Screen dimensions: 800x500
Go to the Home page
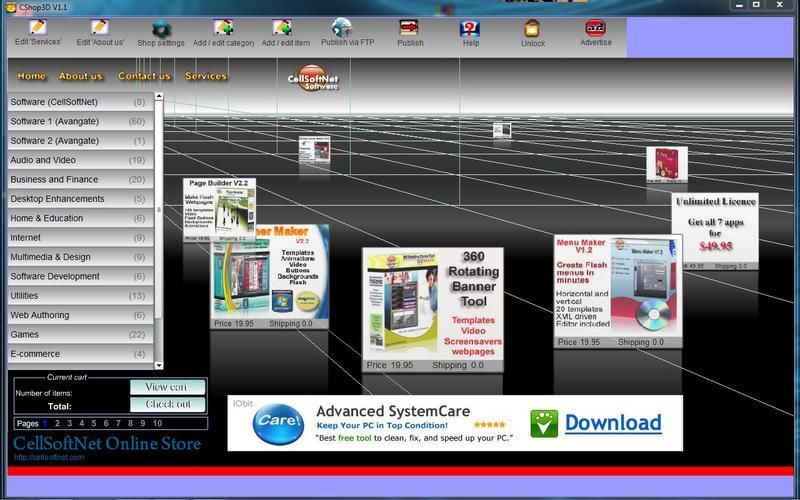(32, 76)
